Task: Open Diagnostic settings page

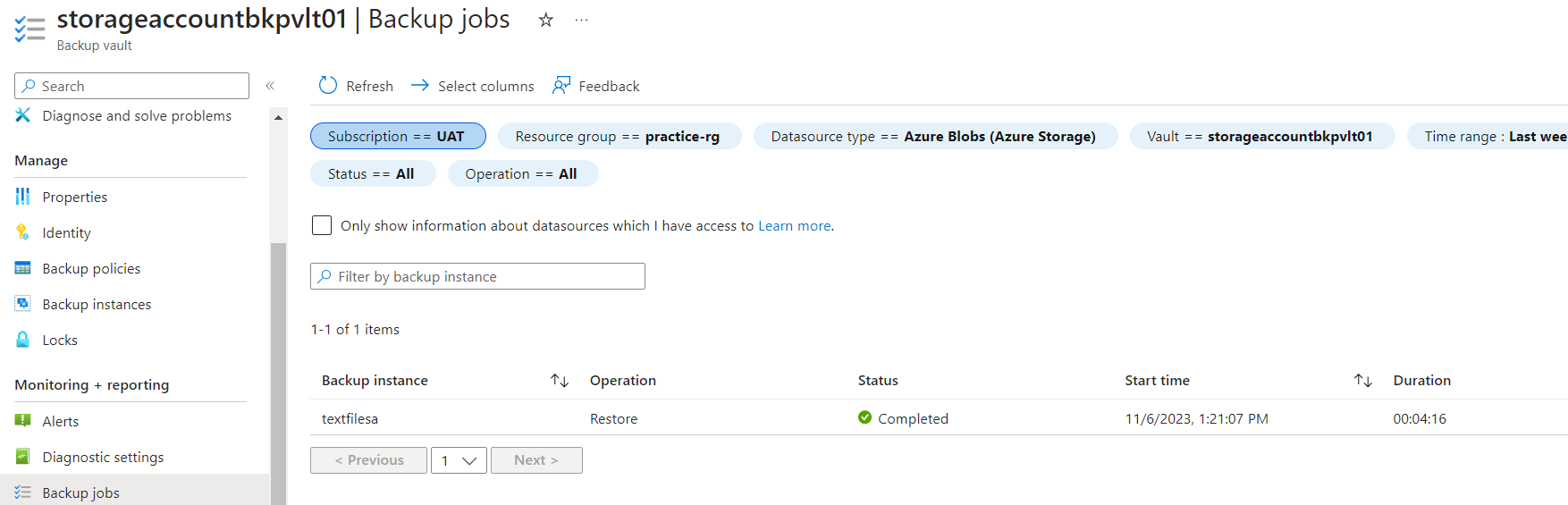Action: click(x=103, y=457)
